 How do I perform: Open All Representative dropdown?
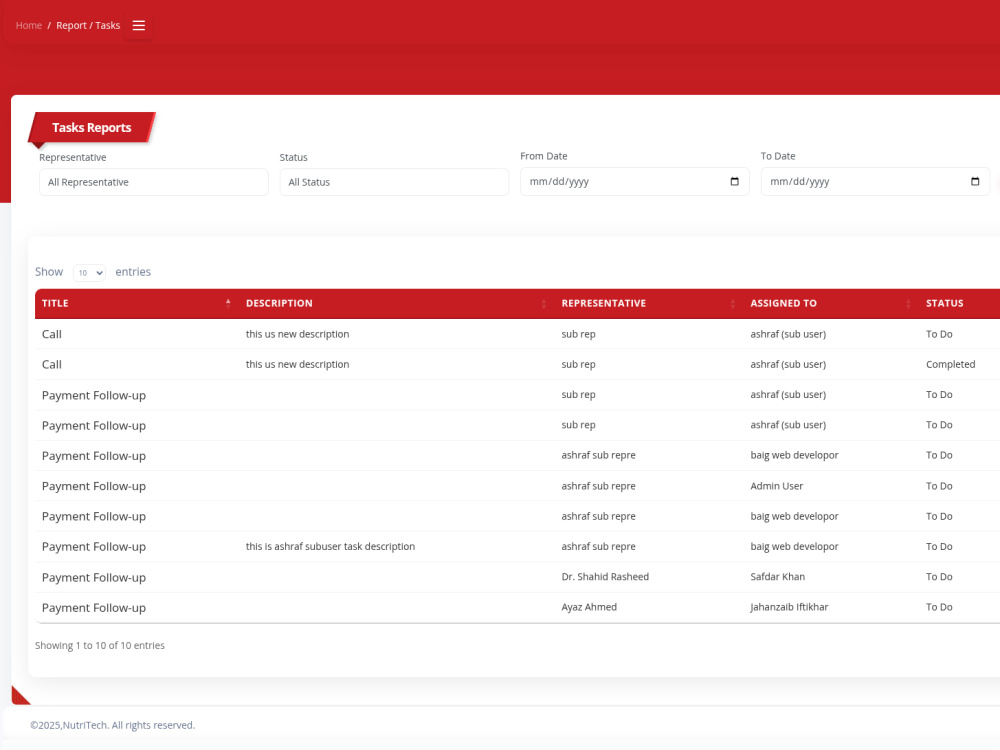point(154,182)
